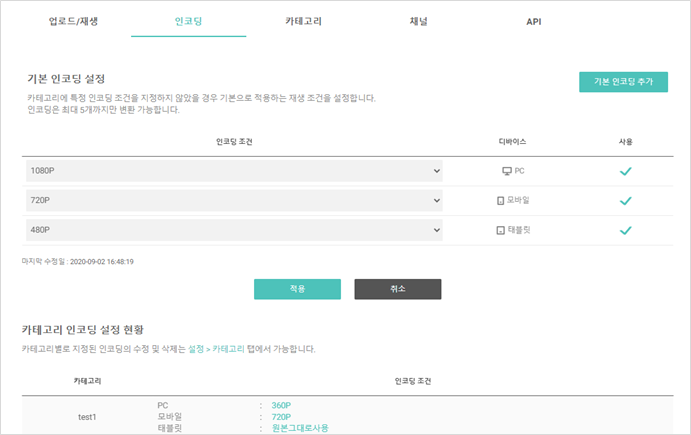This screenshot has height=435, width=691.
Task: Toggle the use checkmark for 720P
Action: [x=625, y=201]
